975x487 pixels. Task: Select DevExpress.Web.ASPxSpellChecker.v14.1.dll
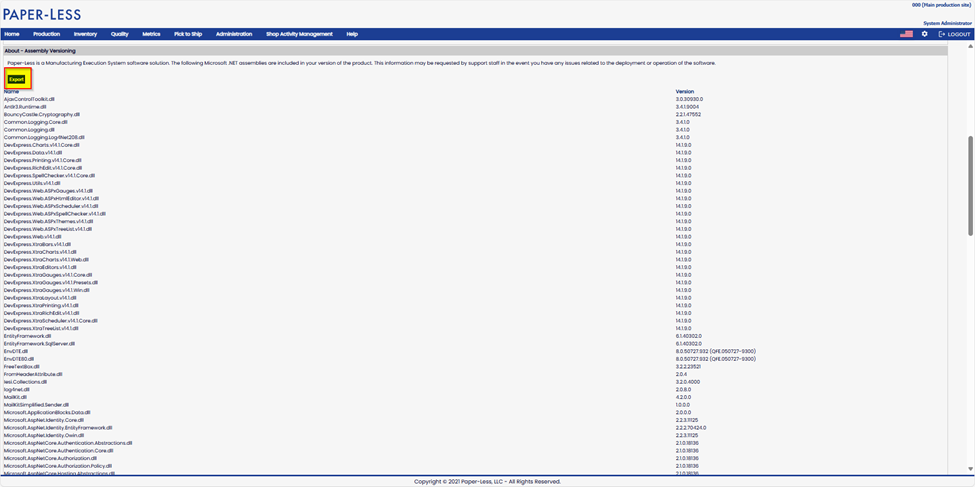pos(55,213)
